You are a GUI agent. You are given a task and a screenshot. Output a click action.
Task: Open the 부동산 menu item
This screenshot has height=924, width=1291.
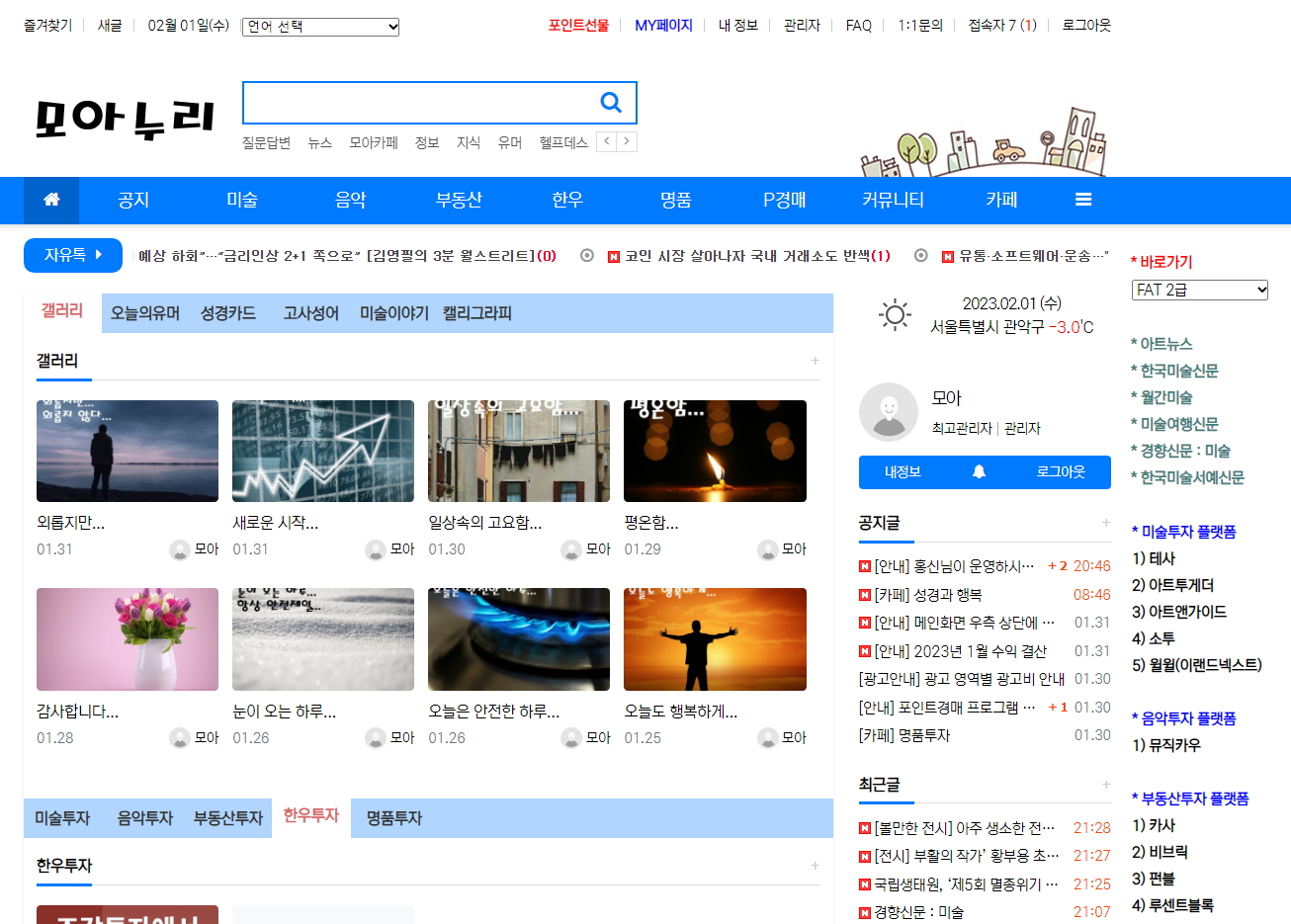(459, 200)
